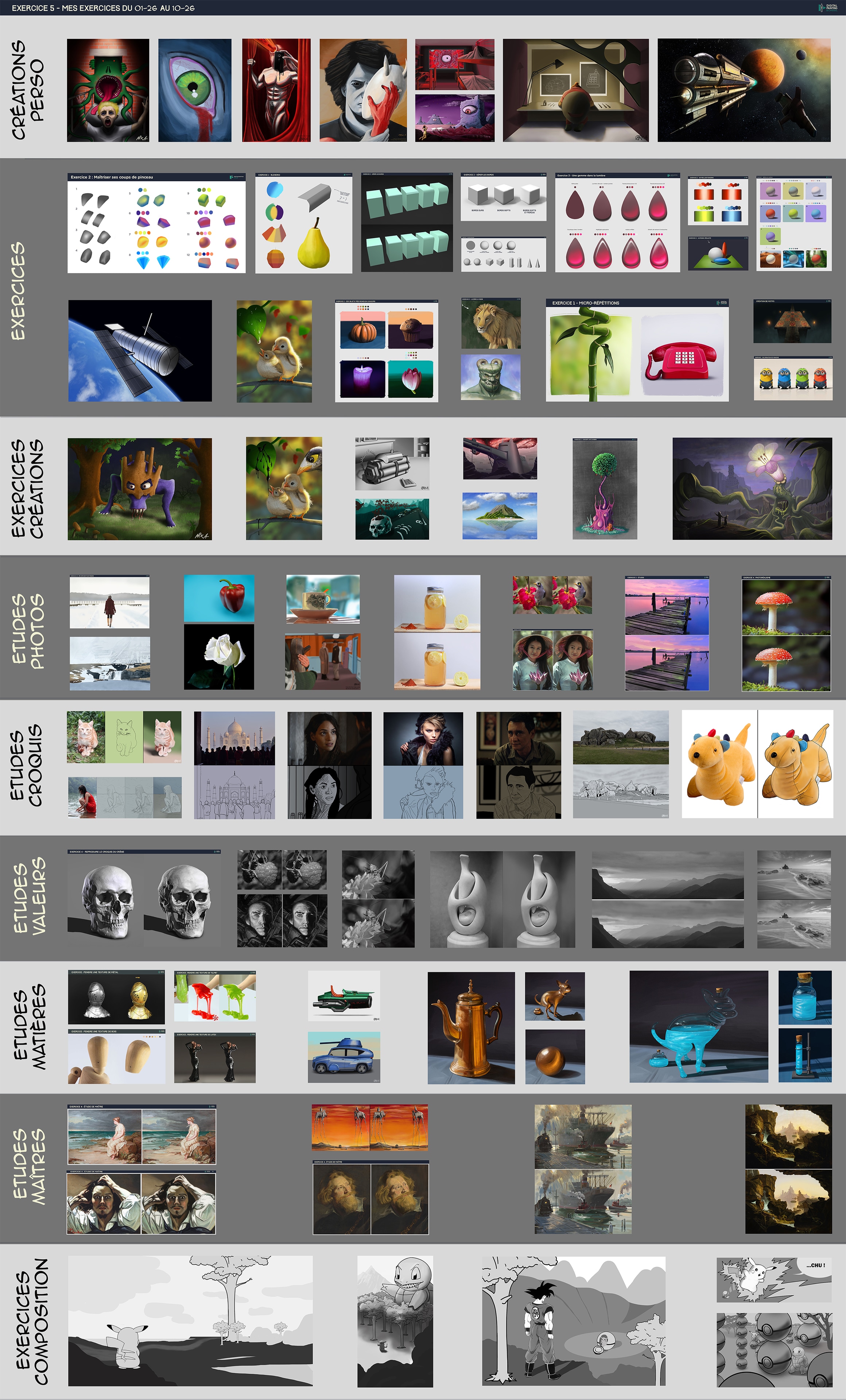Select the pumpkin and muffin exercise sheet
The width and height of the screenshot is (846, 1400).
[387, 351]
